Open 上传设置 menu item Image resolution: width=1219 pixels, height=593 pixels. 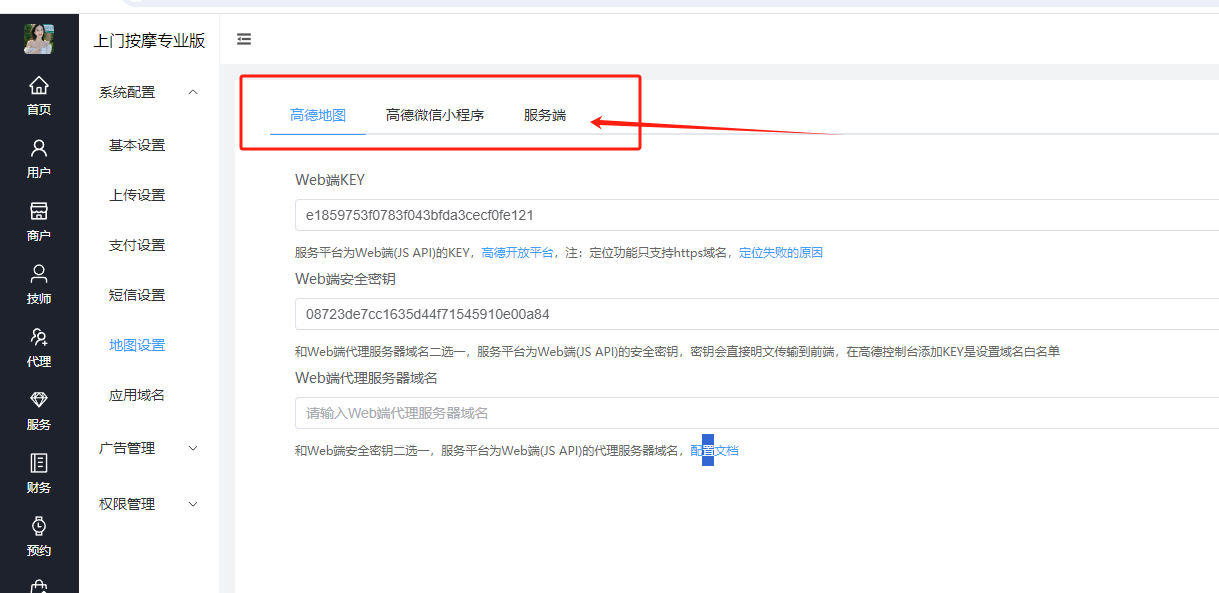[137, 195]
